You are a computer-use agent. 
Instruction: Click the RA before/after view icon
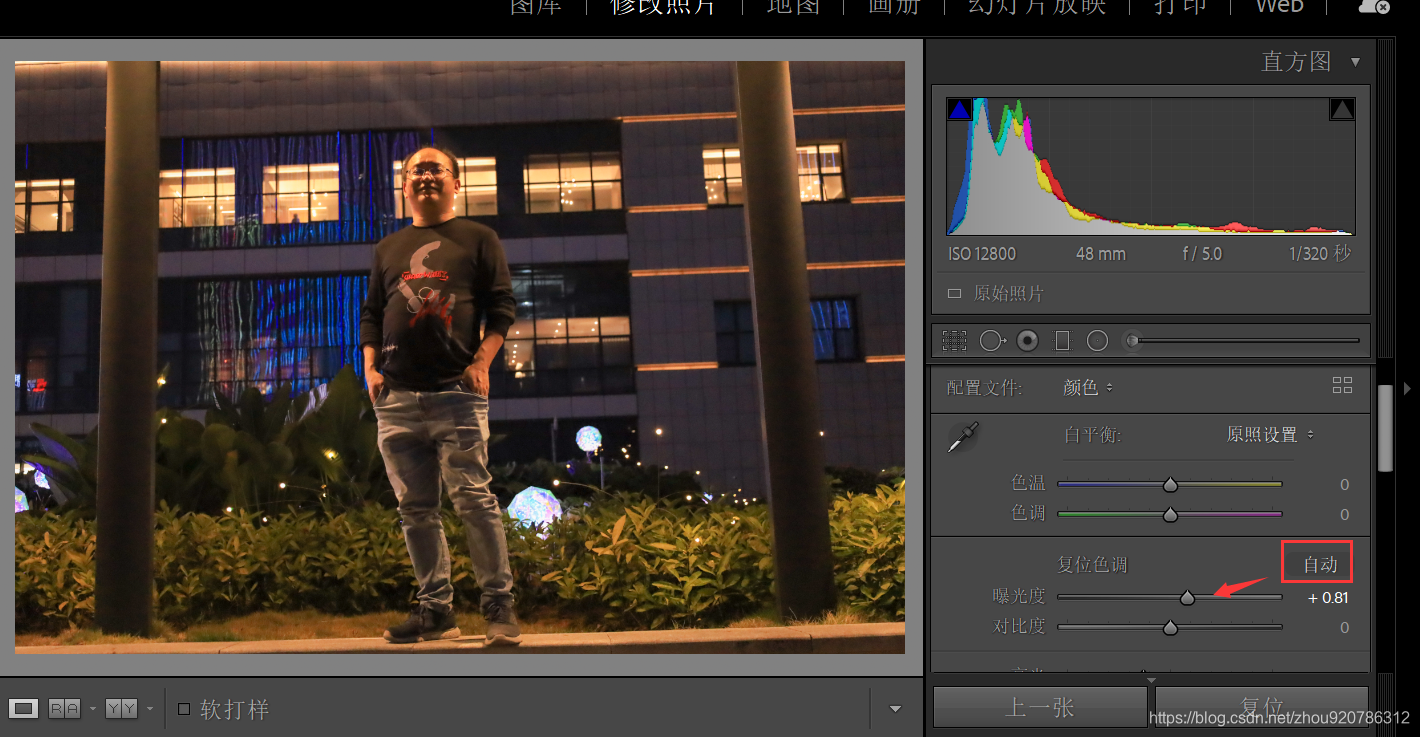point(64,709)
